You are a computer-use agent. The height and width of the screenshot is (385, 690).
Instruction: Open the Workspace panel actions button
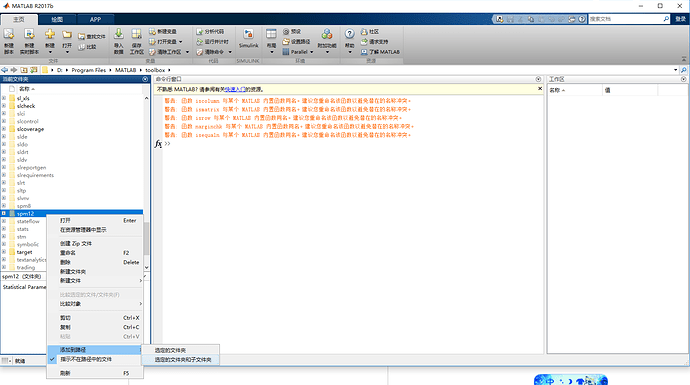pos(683,79)
